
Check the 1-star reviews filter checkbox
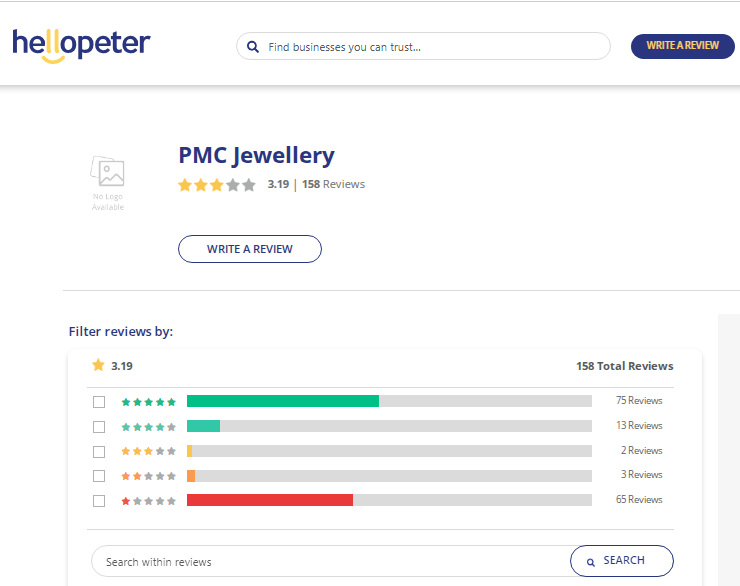[x=99, y=501]
